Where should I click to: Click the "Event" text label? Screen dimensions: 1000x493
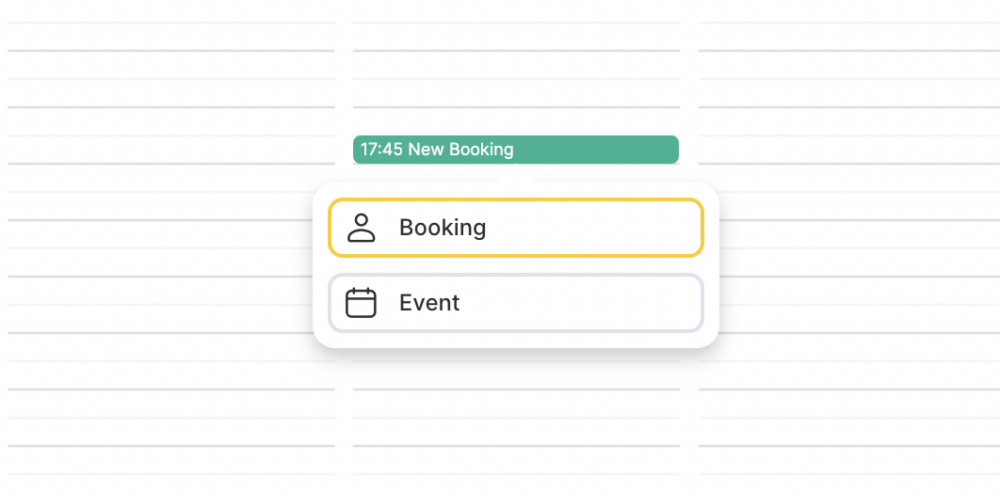pos(429,303)
